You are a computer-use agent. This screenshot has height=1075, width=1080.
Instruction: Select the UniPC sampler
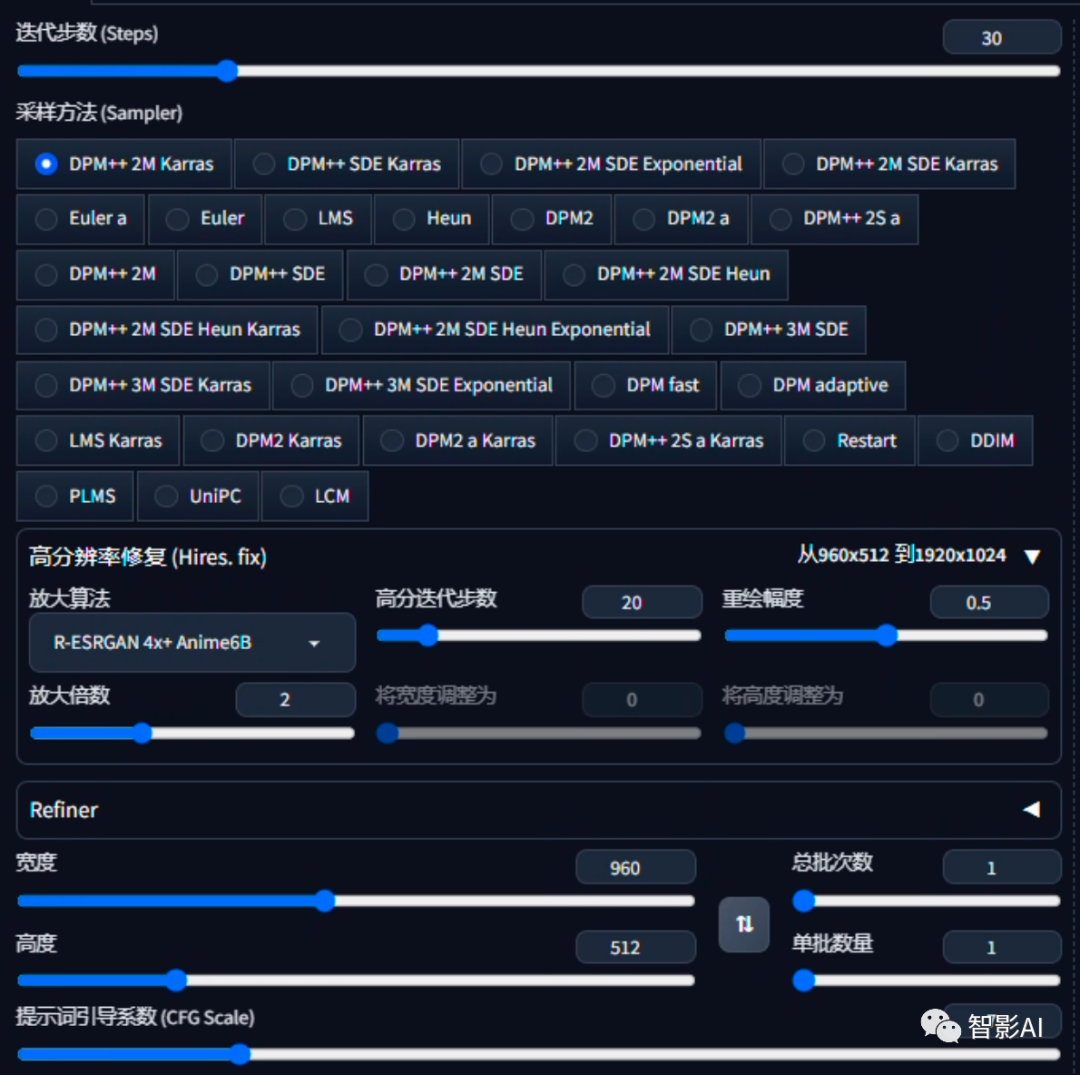click(x=197, y=496)
